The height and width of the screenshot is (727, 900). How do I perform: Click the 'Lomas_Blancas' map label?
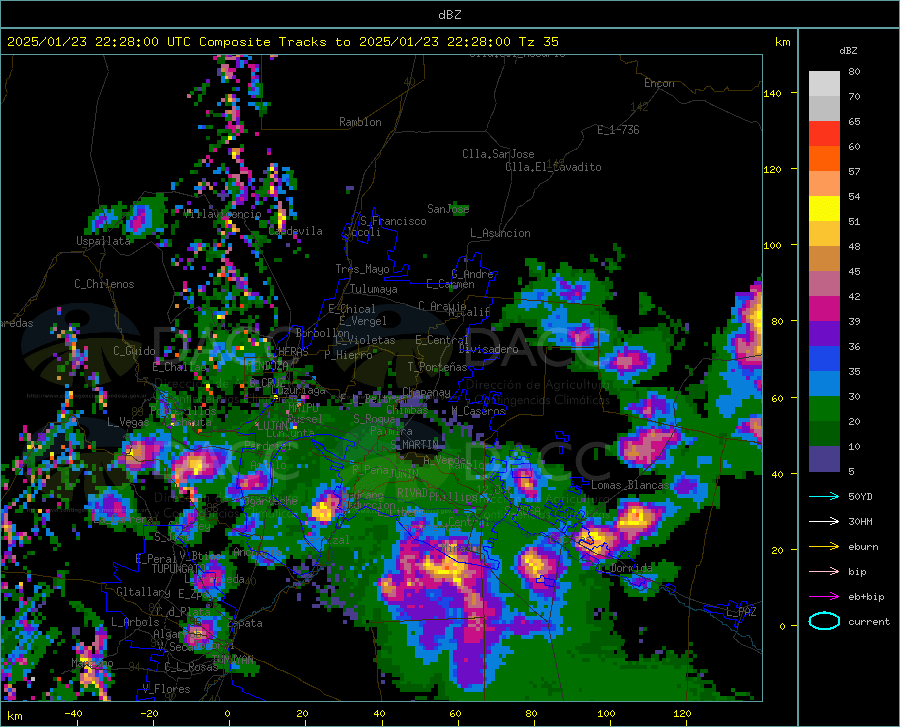630,485
